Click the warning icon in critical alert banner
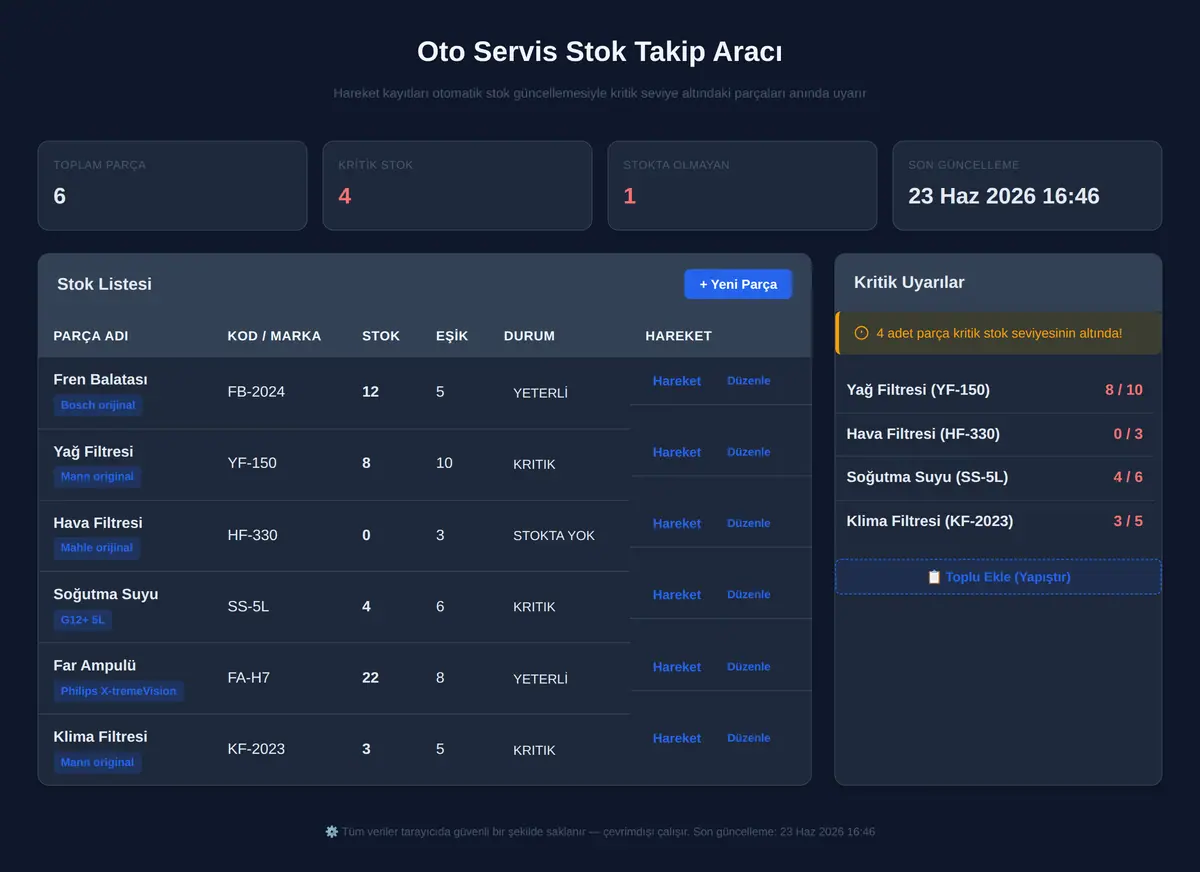The image size is (1200, 872). (x=861, y=333)
